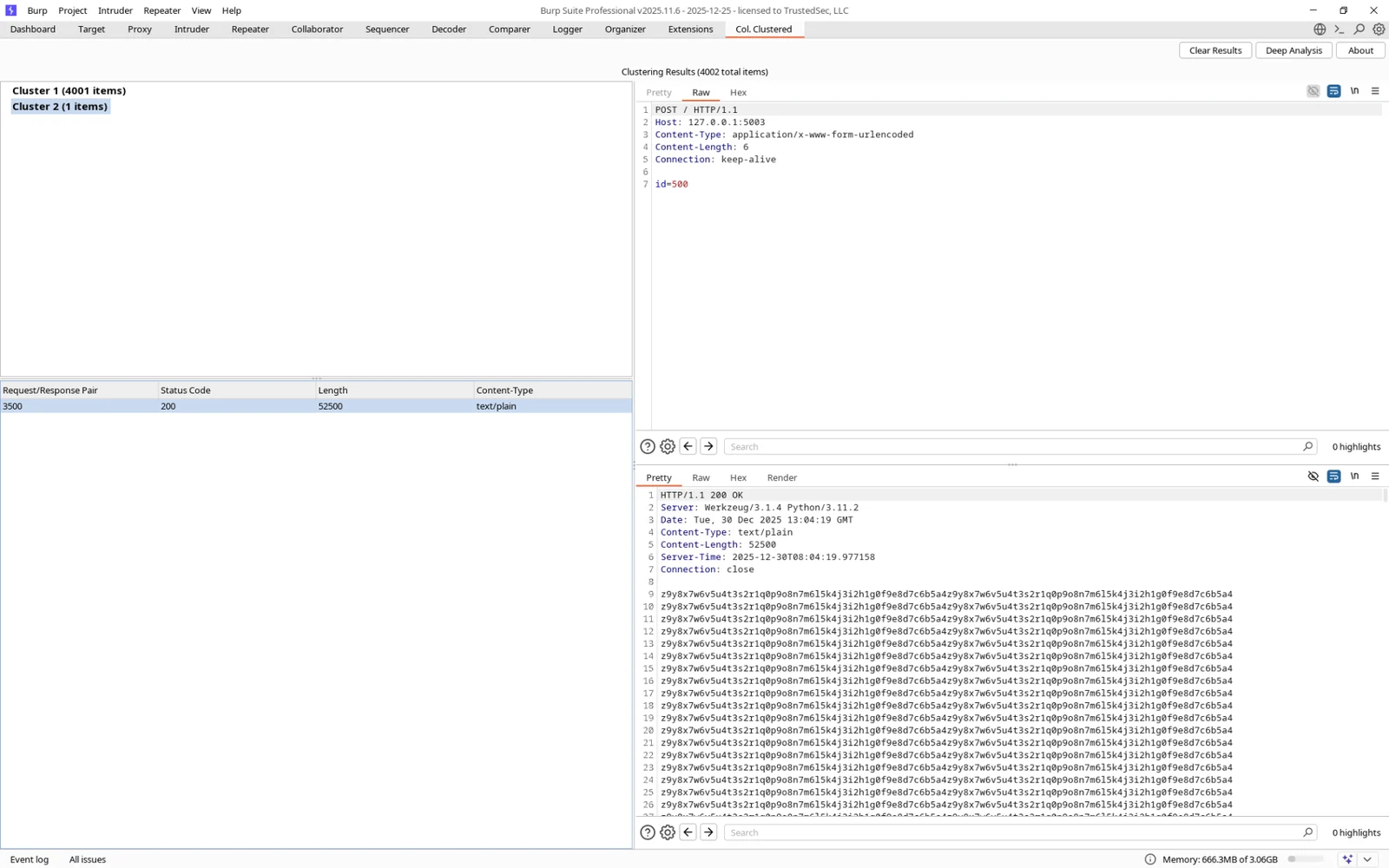The width and height of the screenshot is (1389, 868).
Task: Select request Hex tab
Action: coord(738,92)
